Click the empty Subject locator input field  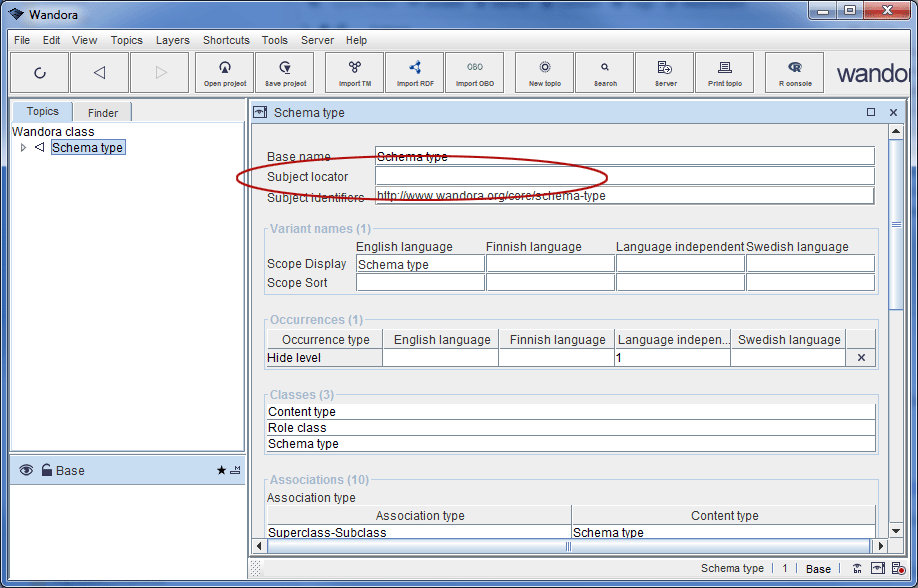click(x=624, y=176)
